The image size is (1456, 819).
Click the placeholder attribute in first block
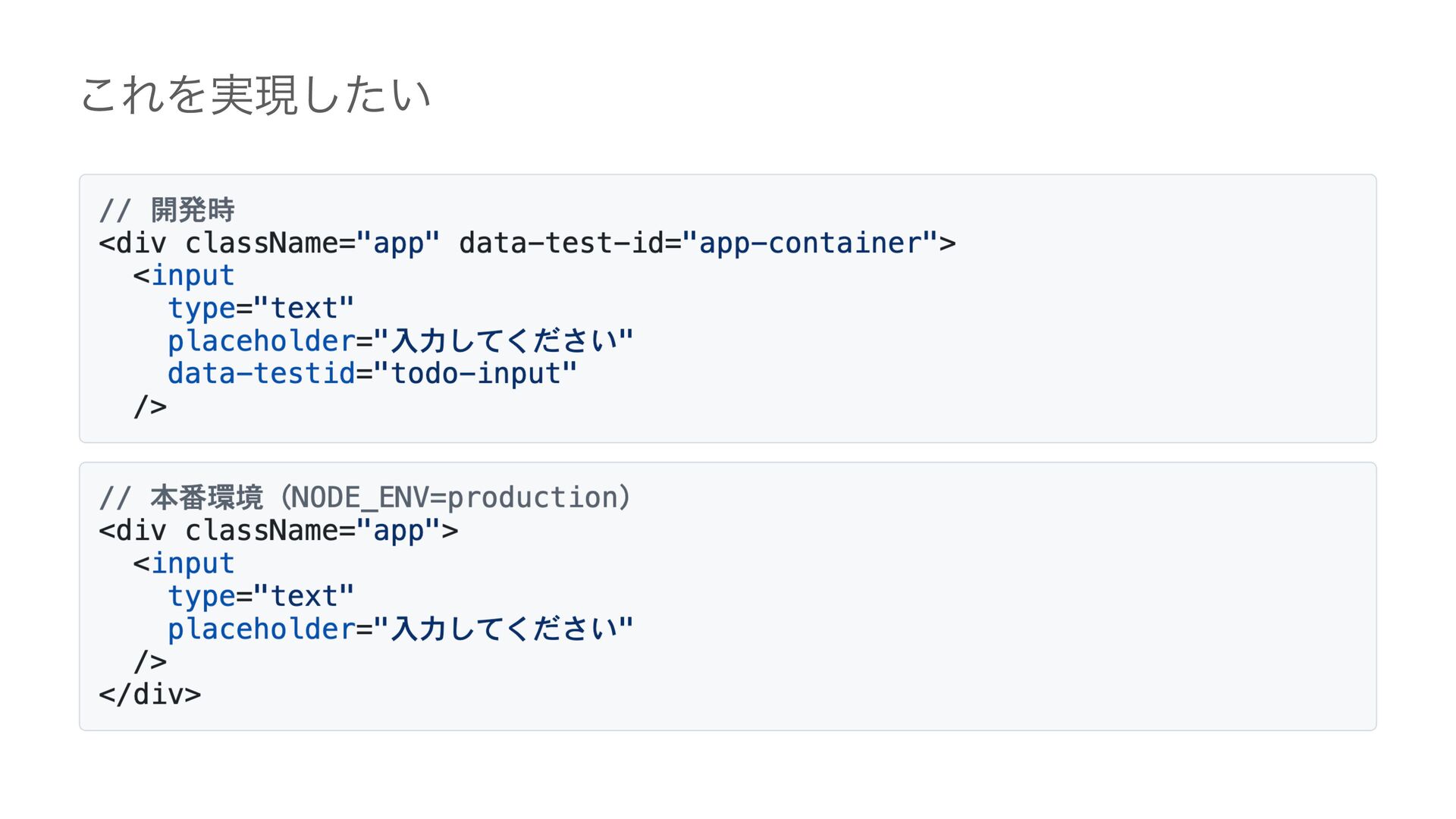pyautogui.click(x=262, y=341)
